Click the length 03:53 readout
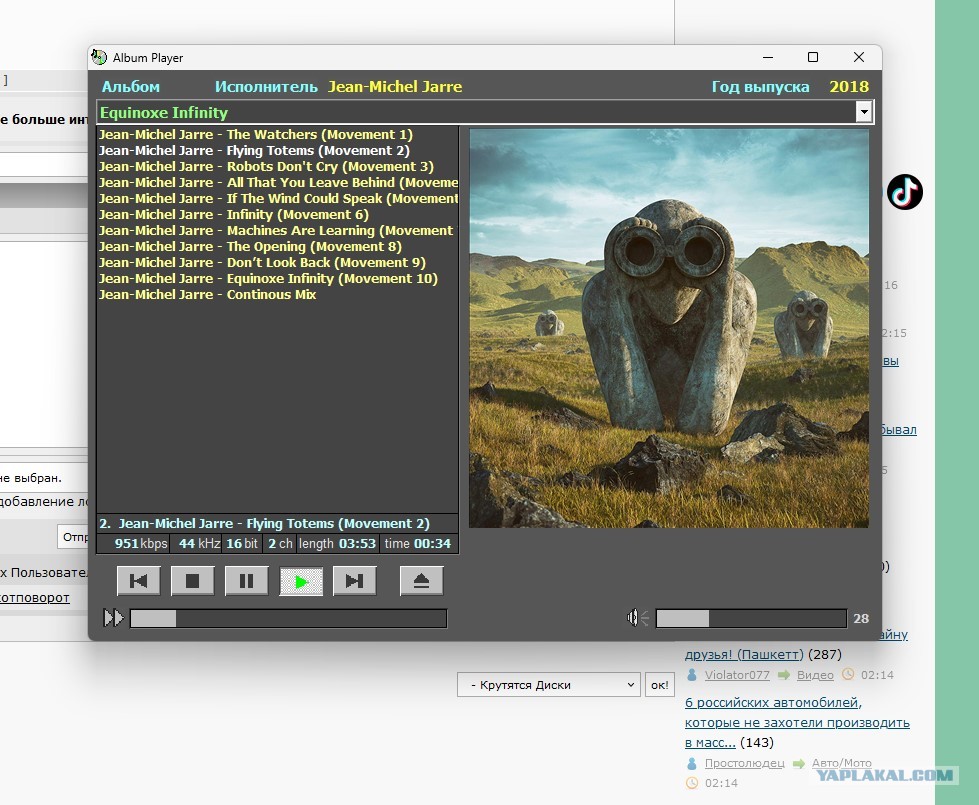This screenshot has height=805, width=979. pyautogui.click(x=337, y=544)
